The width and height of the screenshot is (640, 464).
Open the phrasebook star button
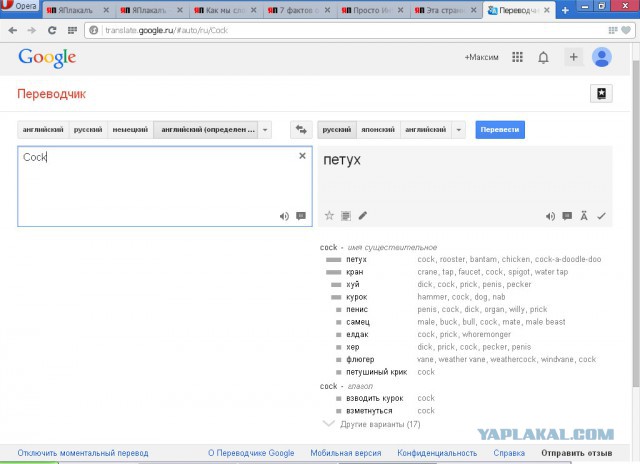601,93
